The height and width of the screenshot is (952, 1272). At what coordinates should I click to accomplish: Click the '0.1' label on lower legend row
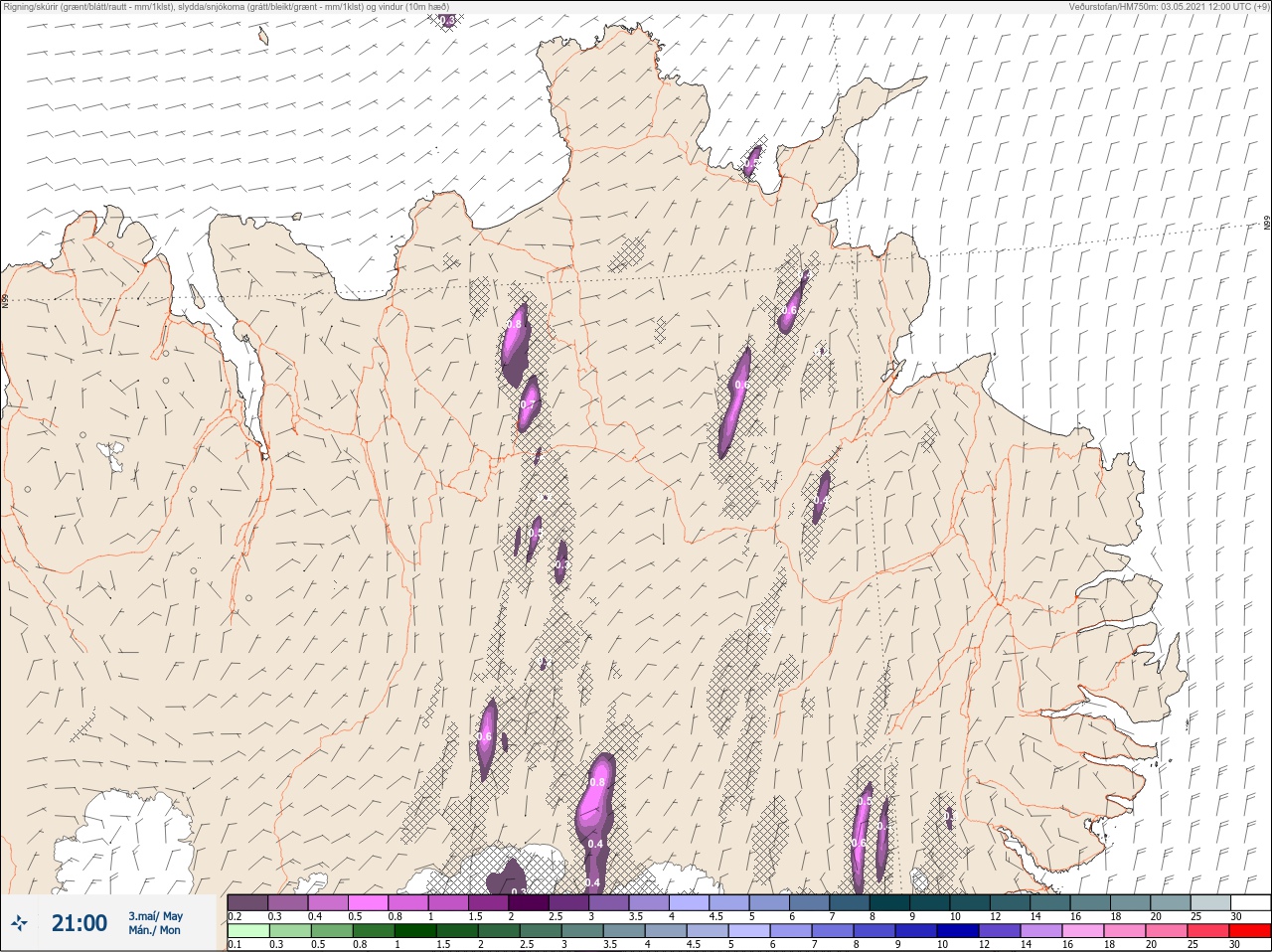tap(235, 945)
